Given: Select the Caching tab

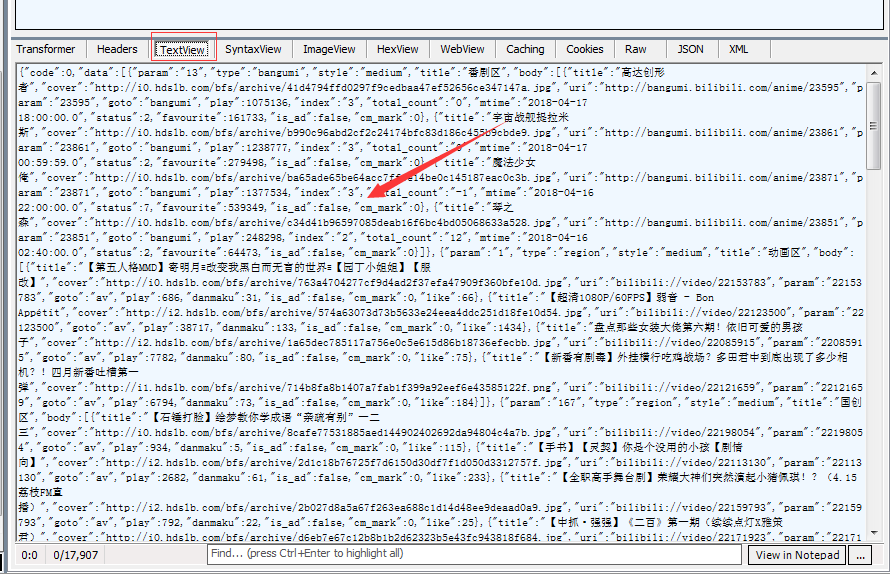Looking at the screenshot, I should [x=525, y=49].
